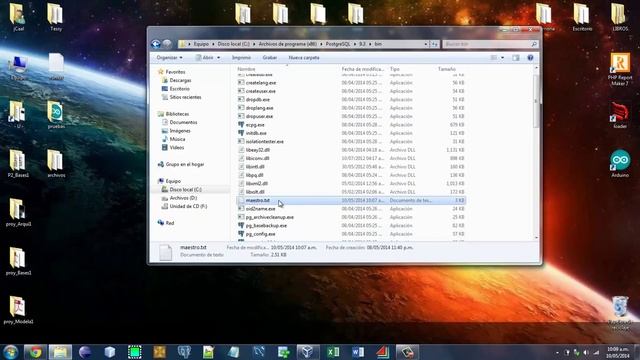This screenshot has width=640, height=360.
Task: Open Excel from the taskbar
Action: point(333,352)
